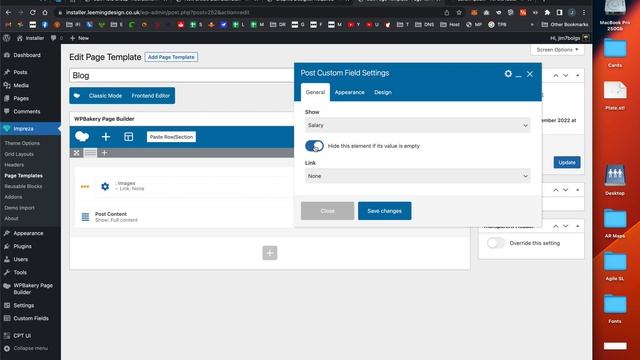
Task: Click the Blog title input field
Action: coord(182,76)
